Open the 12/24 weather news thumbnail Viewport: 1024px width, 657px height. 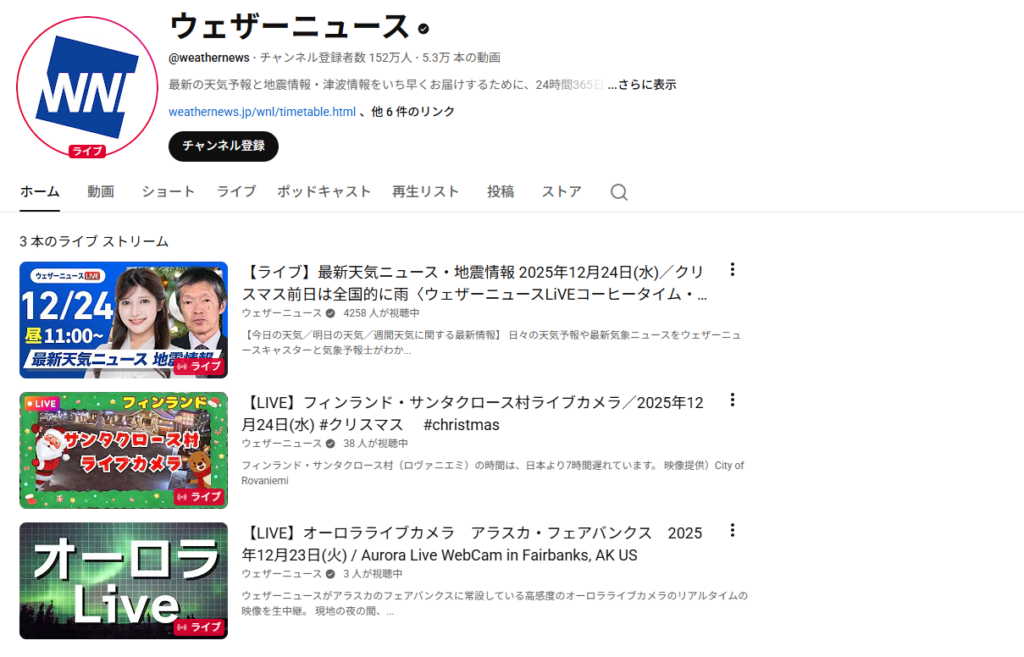click(123, 320)
